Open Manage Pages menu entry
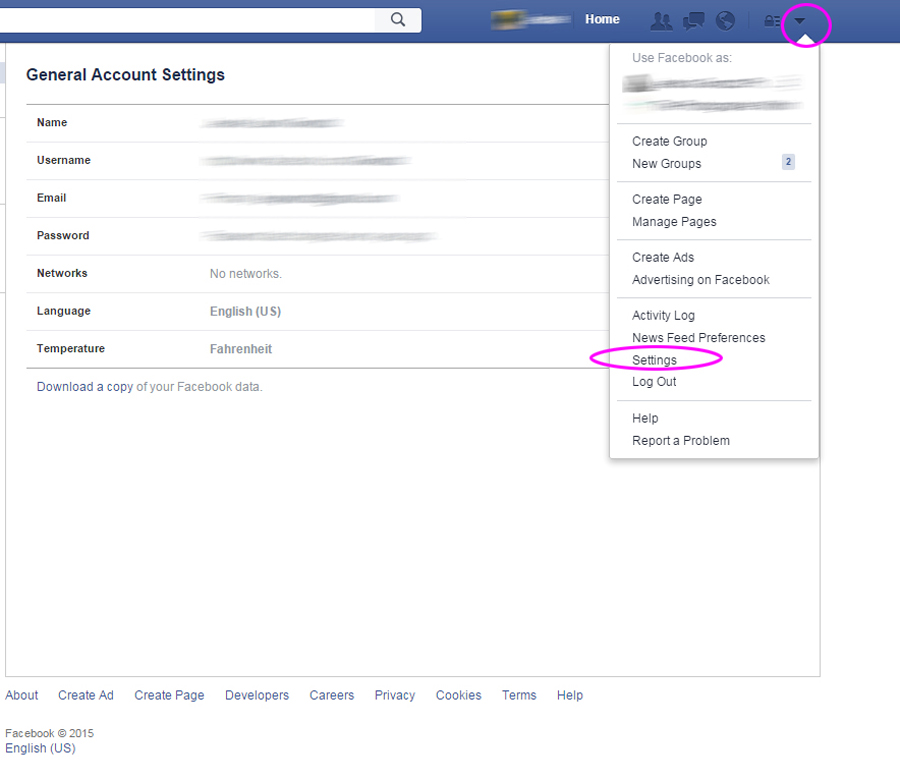 pyautogui.click(x=674, y=222)
